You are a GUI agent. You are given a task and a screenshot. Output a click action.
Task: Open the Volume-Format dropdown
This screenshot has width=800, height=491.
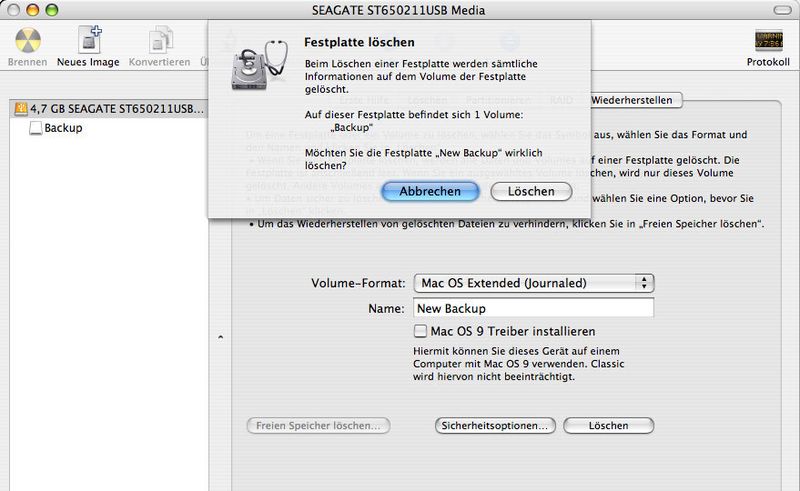coord(534,283)
